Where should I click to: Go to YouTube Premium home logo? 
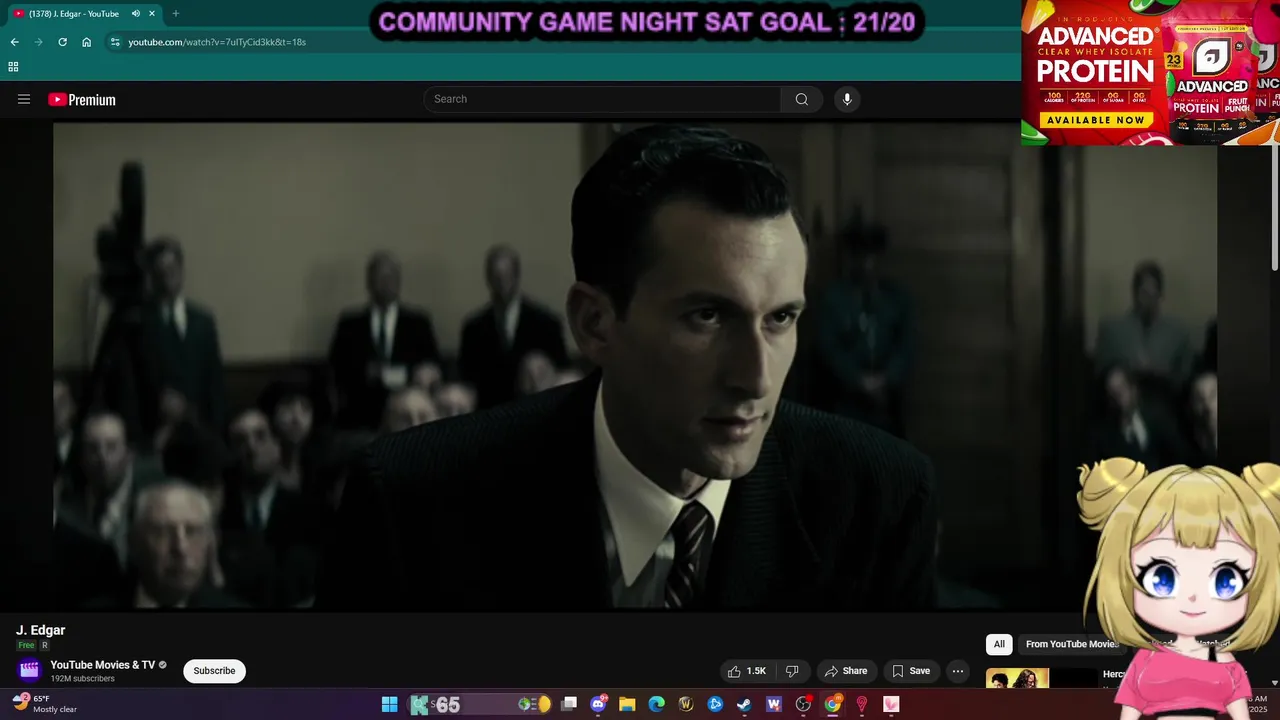82,100
